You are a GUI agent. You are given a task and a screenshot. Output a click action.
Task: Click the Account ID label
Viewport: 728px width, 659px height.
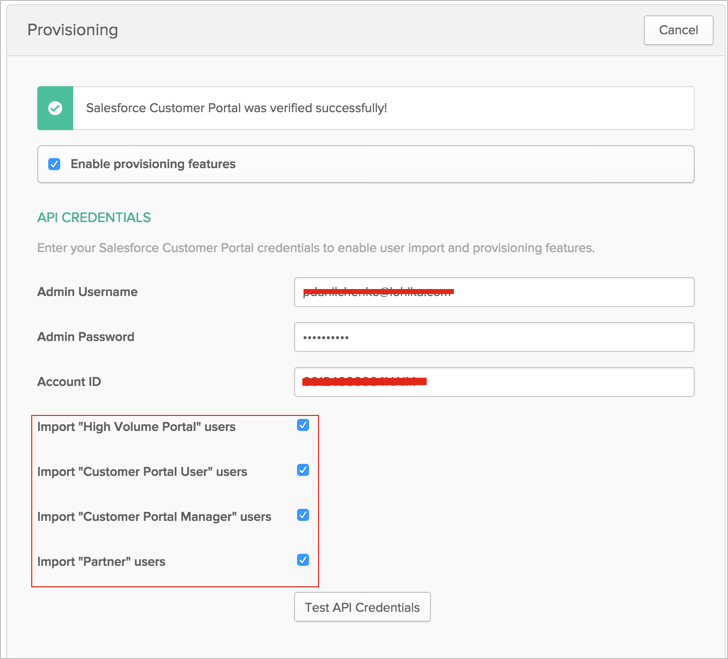point(69,382)
